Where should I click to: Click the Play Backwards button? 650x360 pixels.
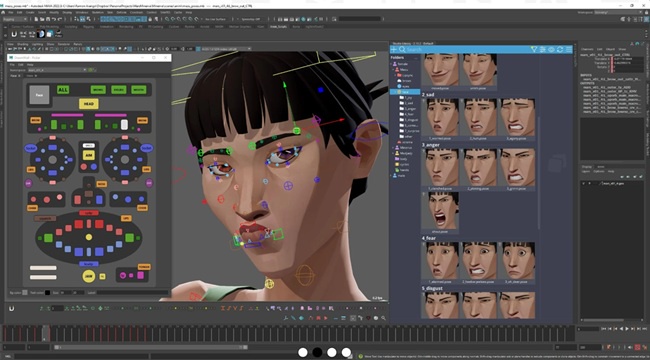pos(621,329)
